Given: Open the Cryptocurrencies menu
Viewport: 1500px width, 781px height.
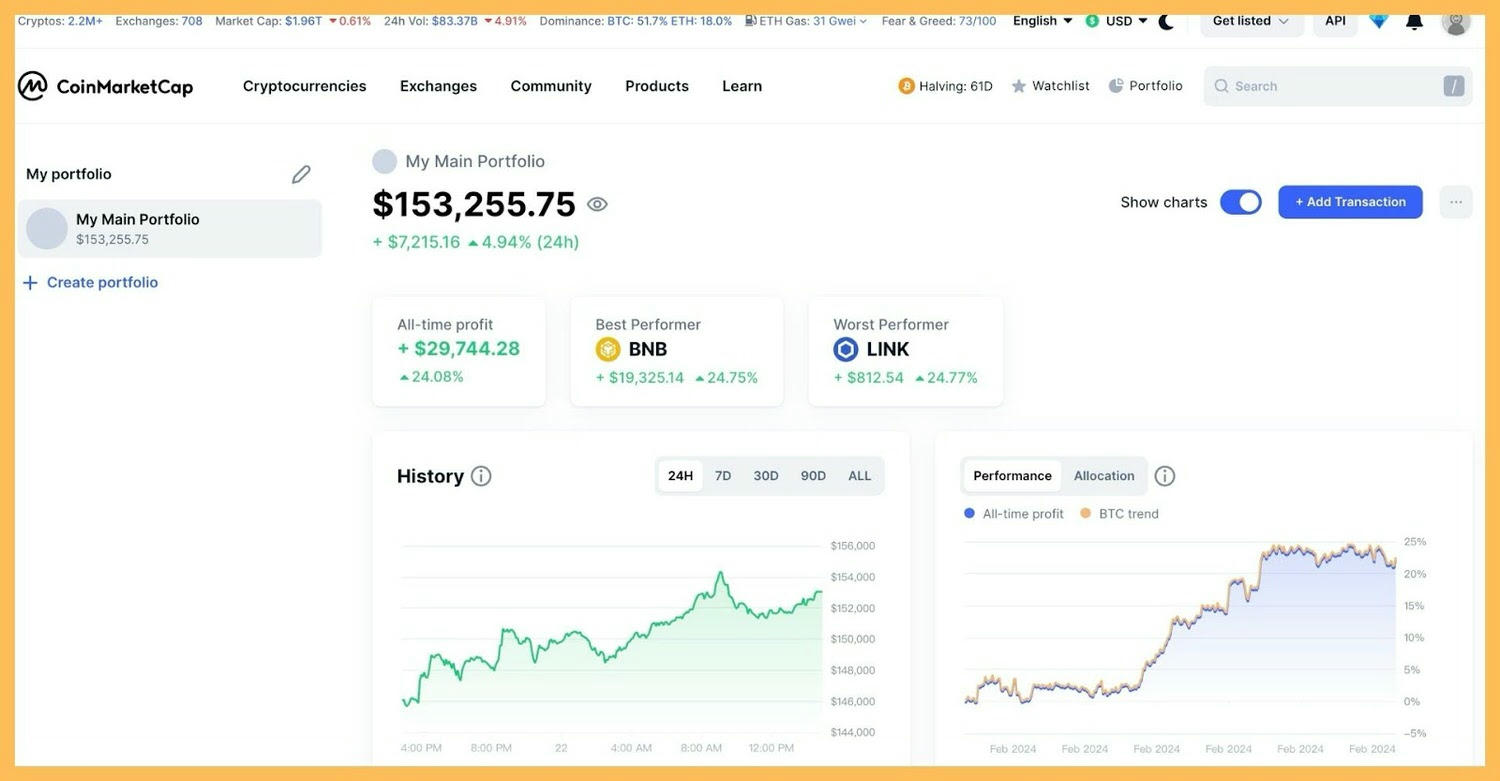Looking at the screenshot, I should 305,86.
